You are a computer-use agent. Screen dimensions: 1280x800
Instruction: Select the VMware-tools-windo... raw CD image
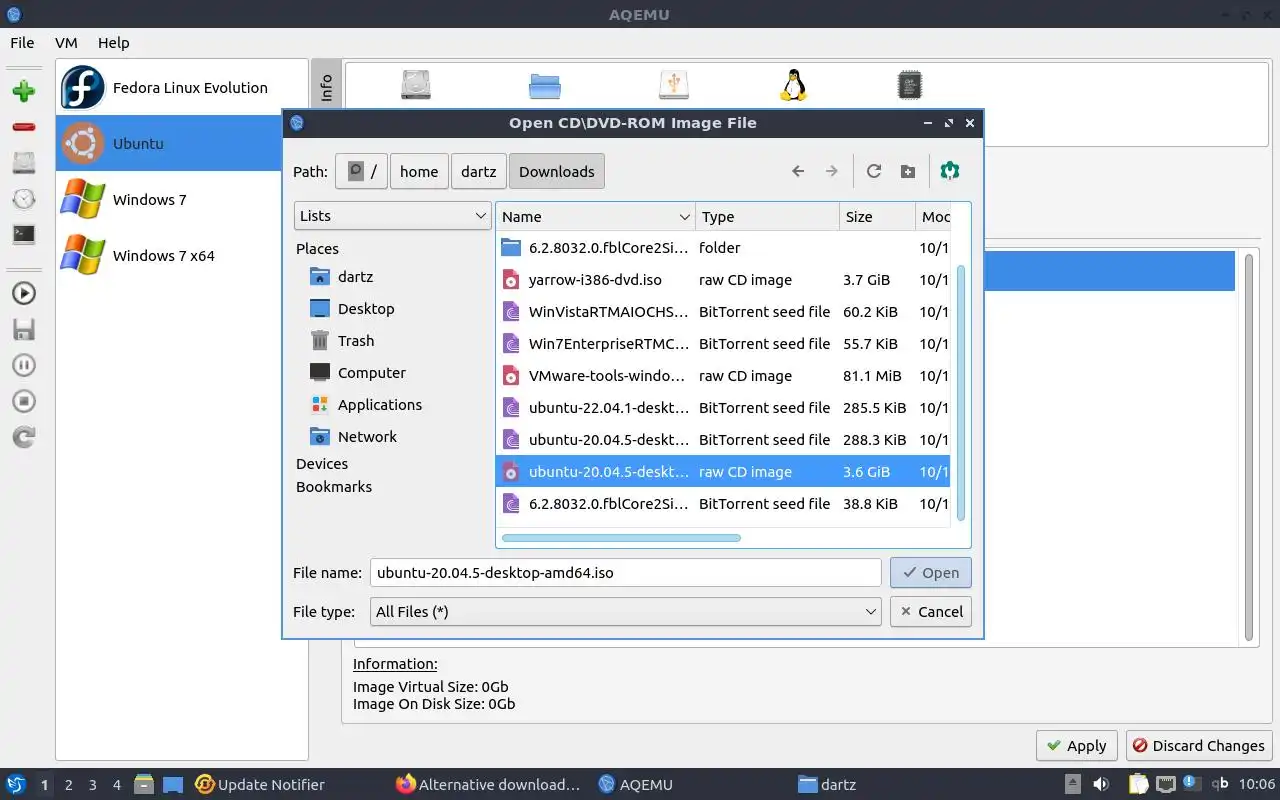pos(723,376)
